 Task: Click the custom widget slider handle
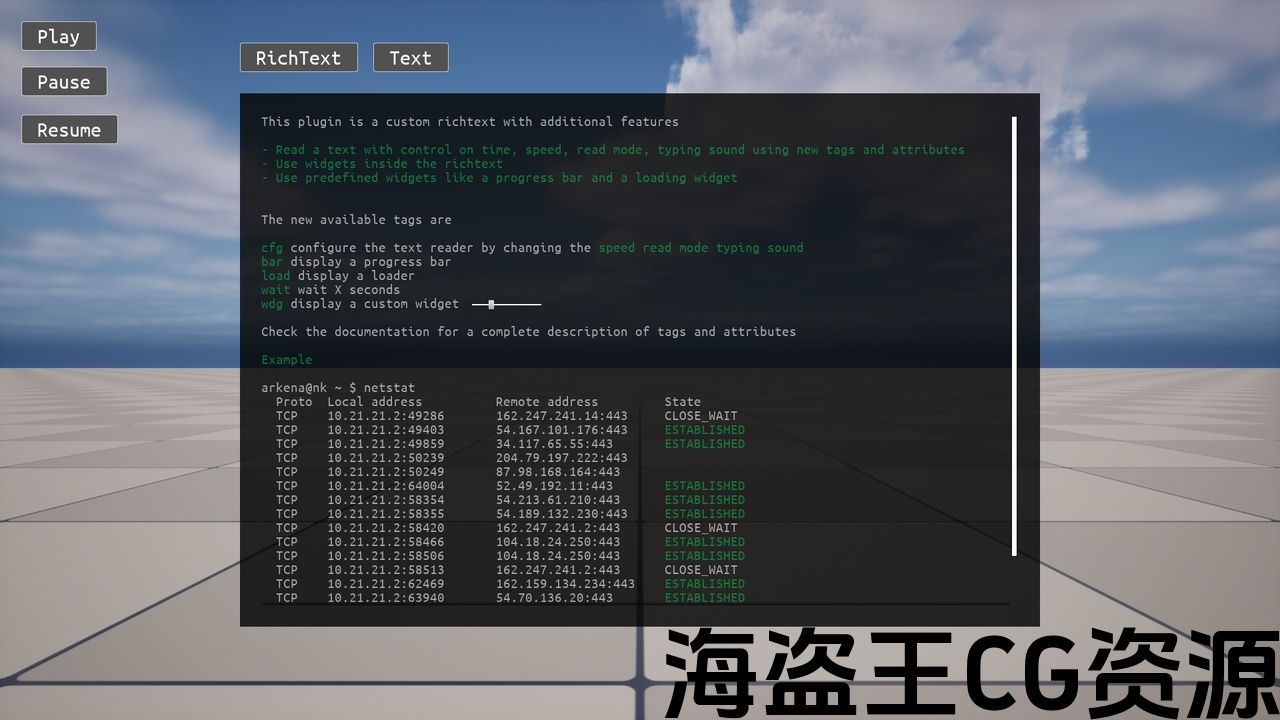coord(491,304)
